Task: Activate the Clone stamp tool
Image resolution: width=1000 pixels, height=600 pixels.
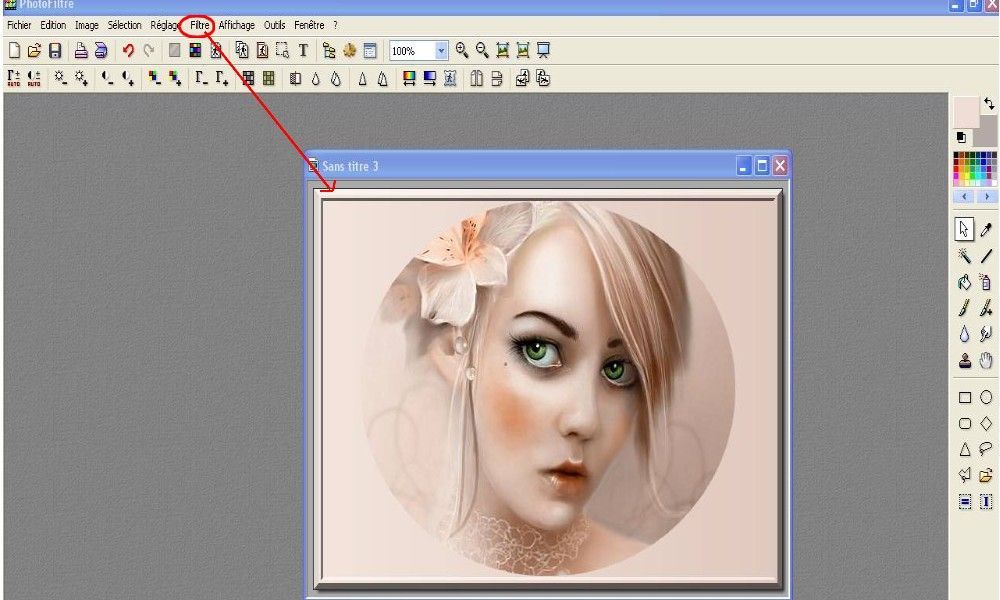Action: 964,360
